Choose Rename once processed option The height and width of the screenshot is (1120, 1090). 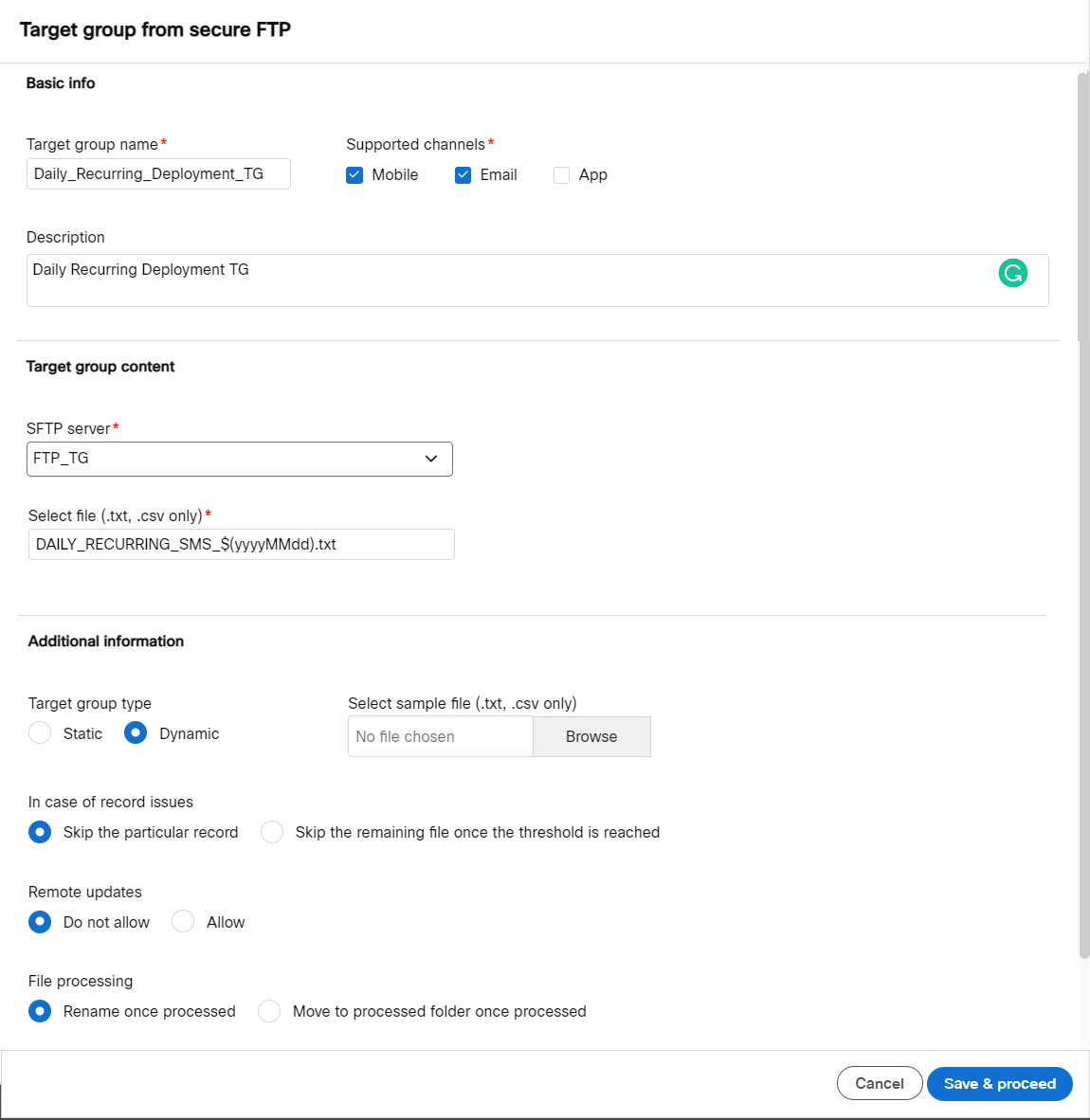[x=40, y=1011]
